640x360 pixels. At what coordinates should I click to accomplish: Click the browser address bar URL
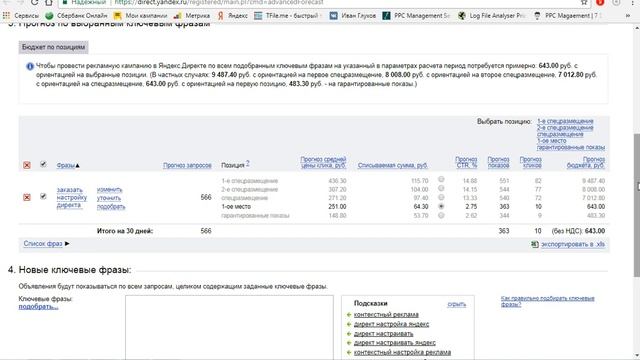pyautogui.click(x=219, y=2)
